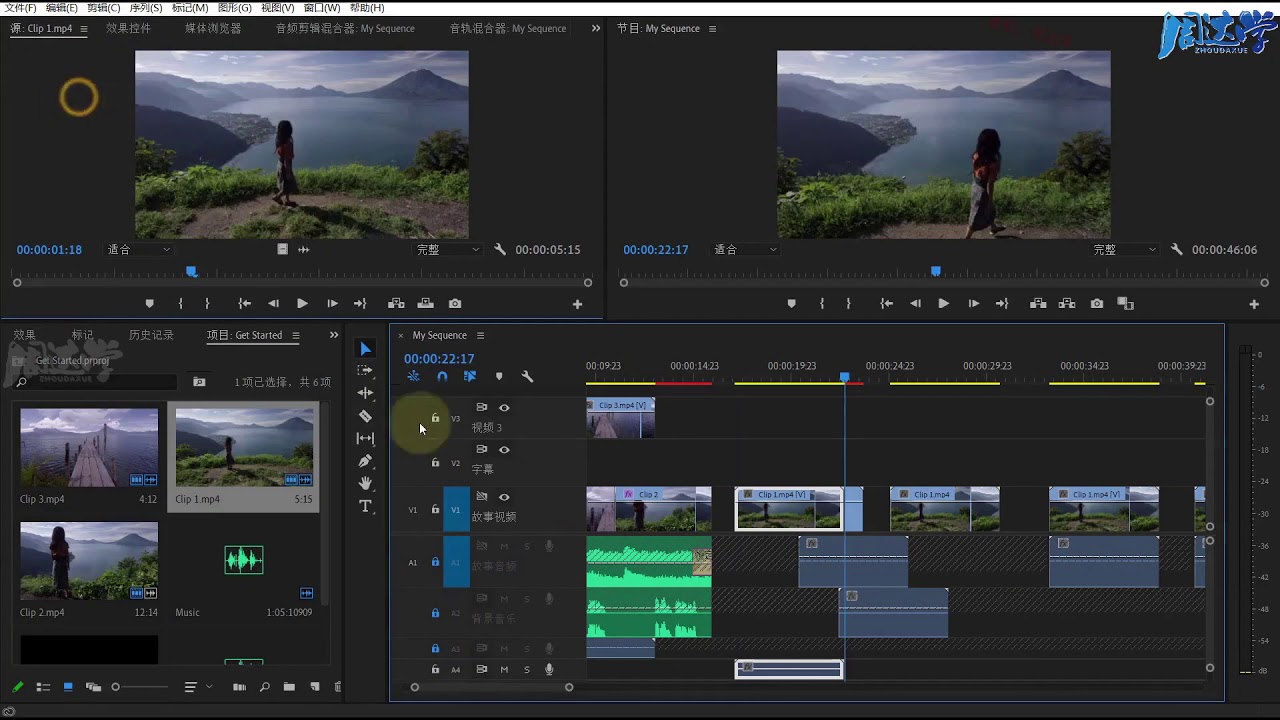1280x720 pixels.
Task: Click Insert button in Source monitor
Action: (396, 304)
